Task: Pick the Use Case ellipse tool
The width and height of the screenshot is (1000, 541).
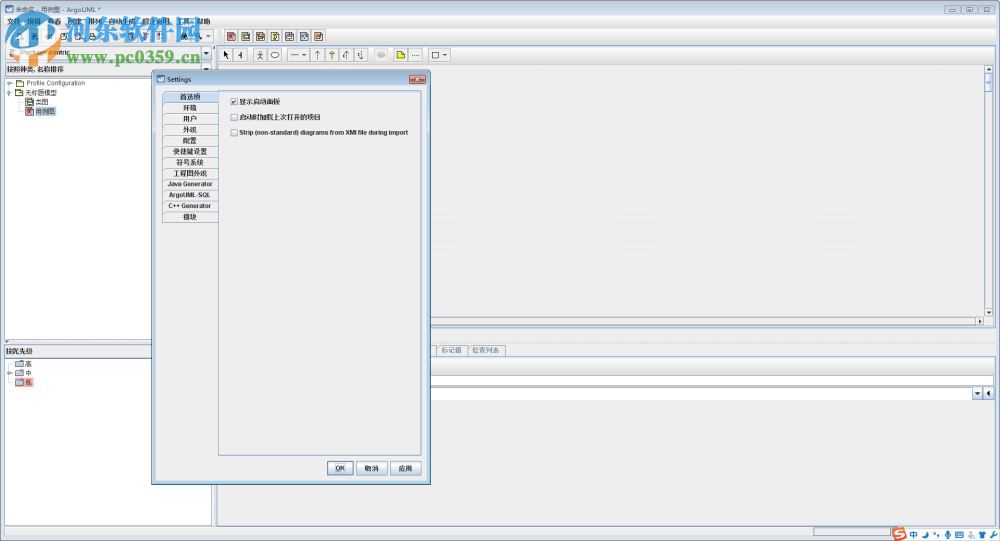Action: click(x=275, y=56)
